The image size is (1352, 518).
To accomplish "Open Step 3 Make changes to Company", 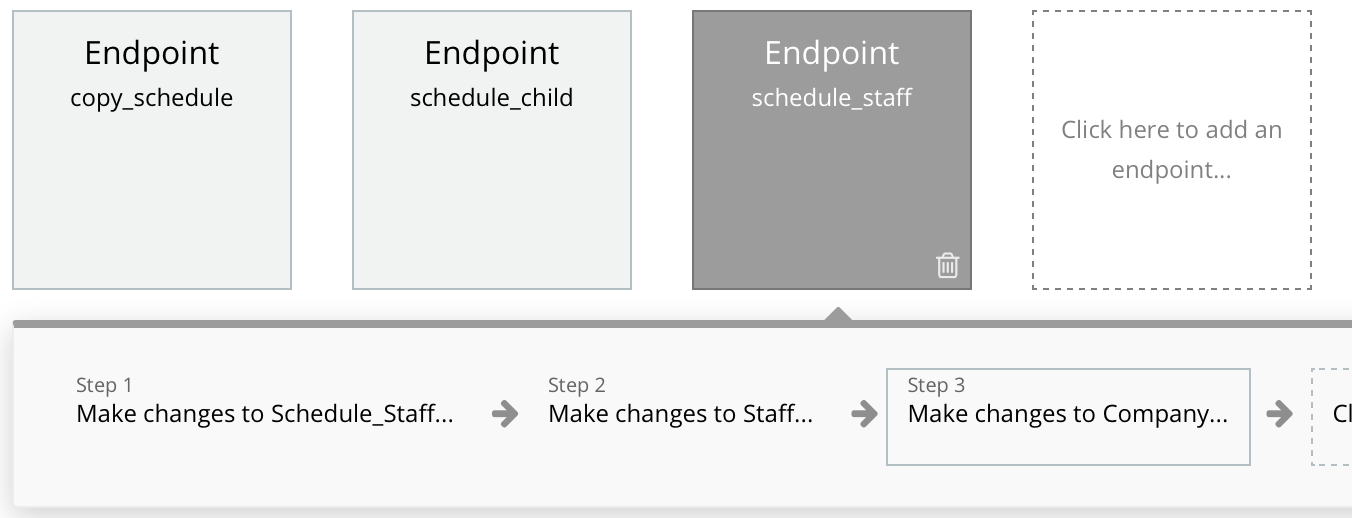I will pos(1068,417).
